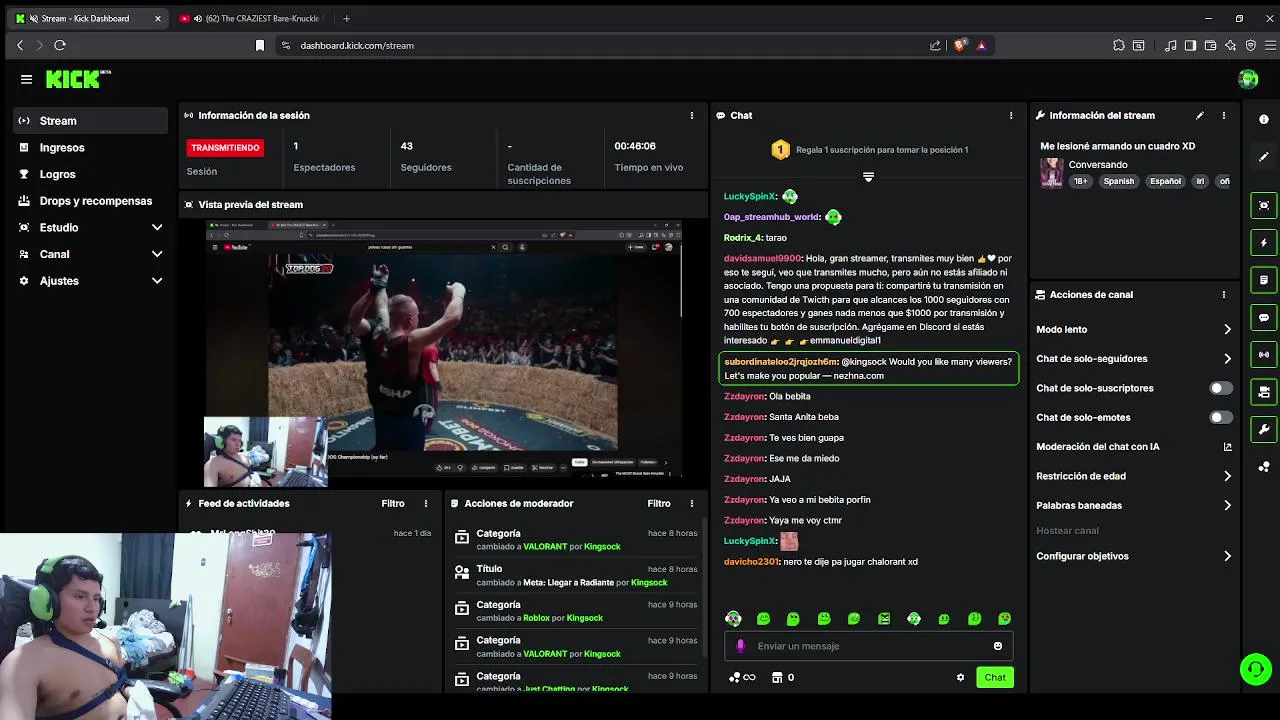Click the 18+ tag in stream info
The height and width of the screenshot is (720, 1280).
pyautogui.click(x=1081, y=182)
